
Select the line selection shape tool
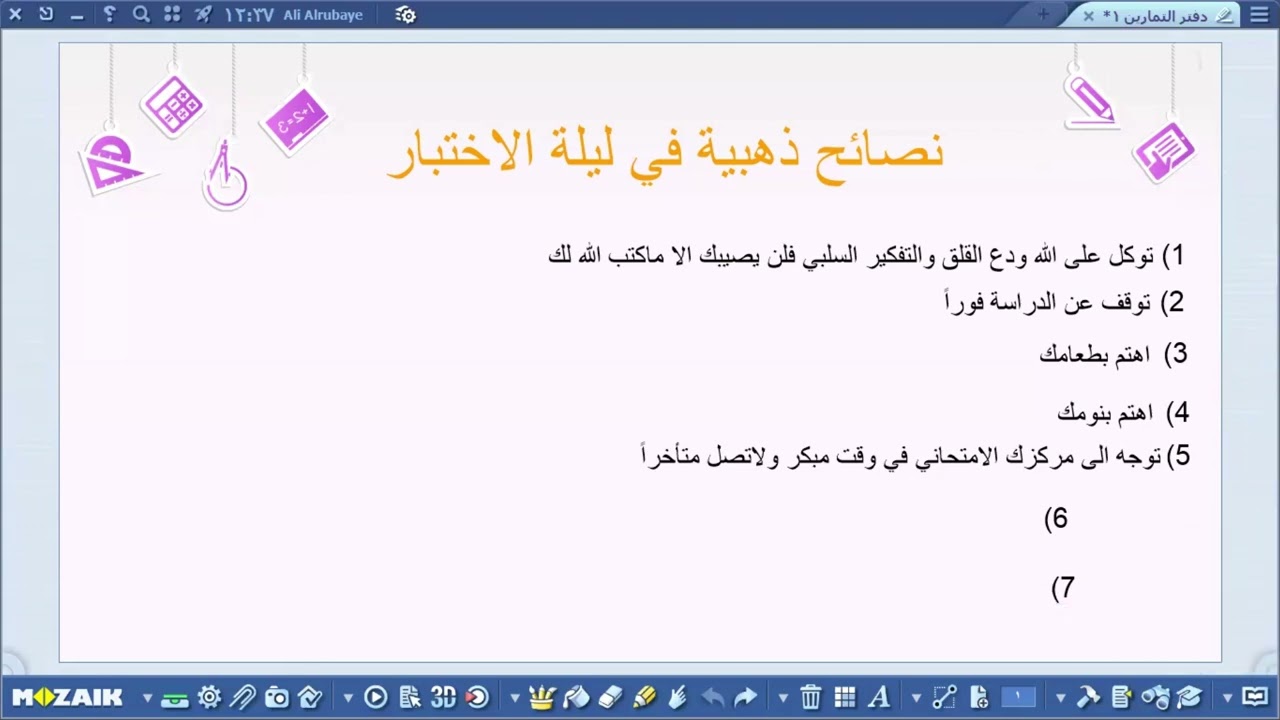pyautogui.click(x=945, y=697)
